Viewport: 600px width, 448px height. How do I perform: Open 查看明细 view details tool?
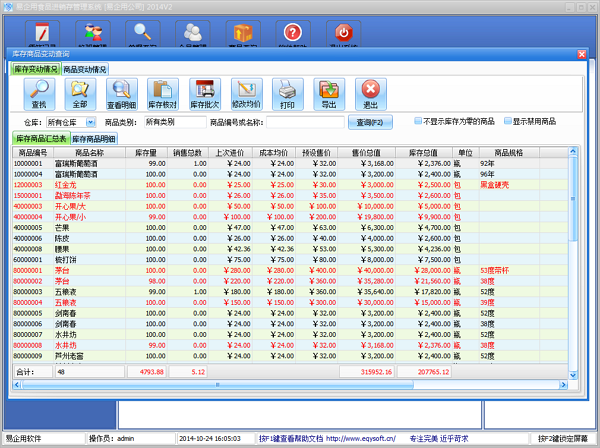(122, 94)
